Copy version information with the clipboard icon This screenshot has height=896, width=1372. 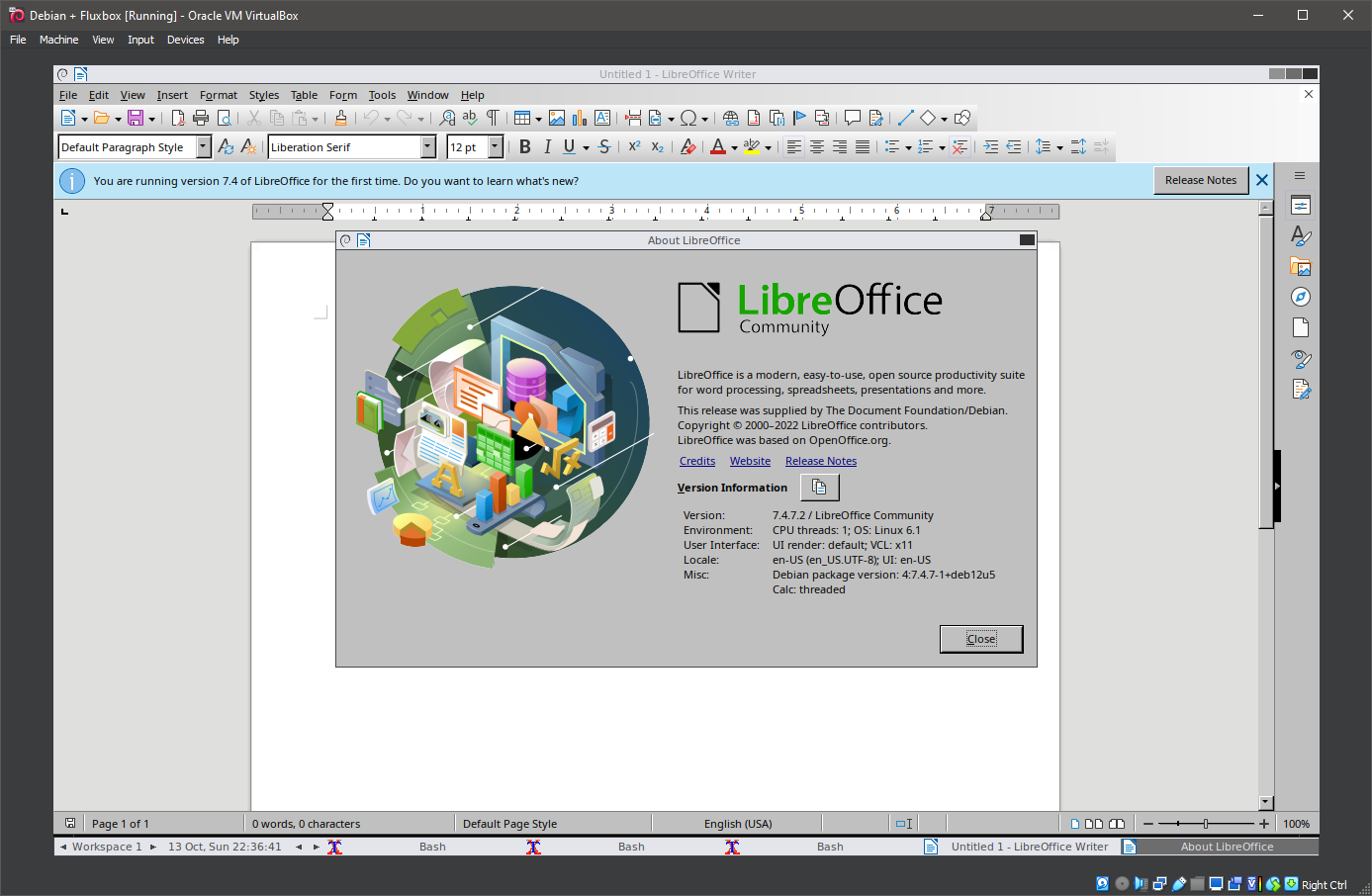click(x=819, y=487)
